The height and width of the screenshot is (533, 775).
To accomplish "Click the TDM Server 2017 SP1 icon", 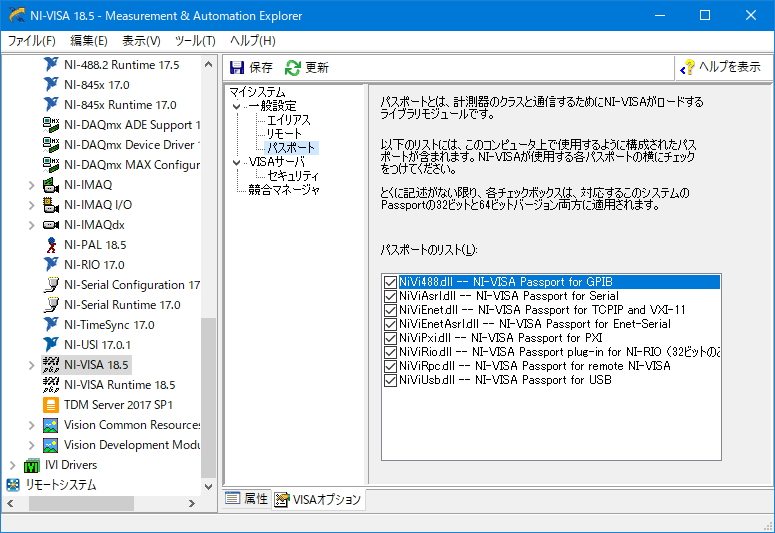I will 51,405.
